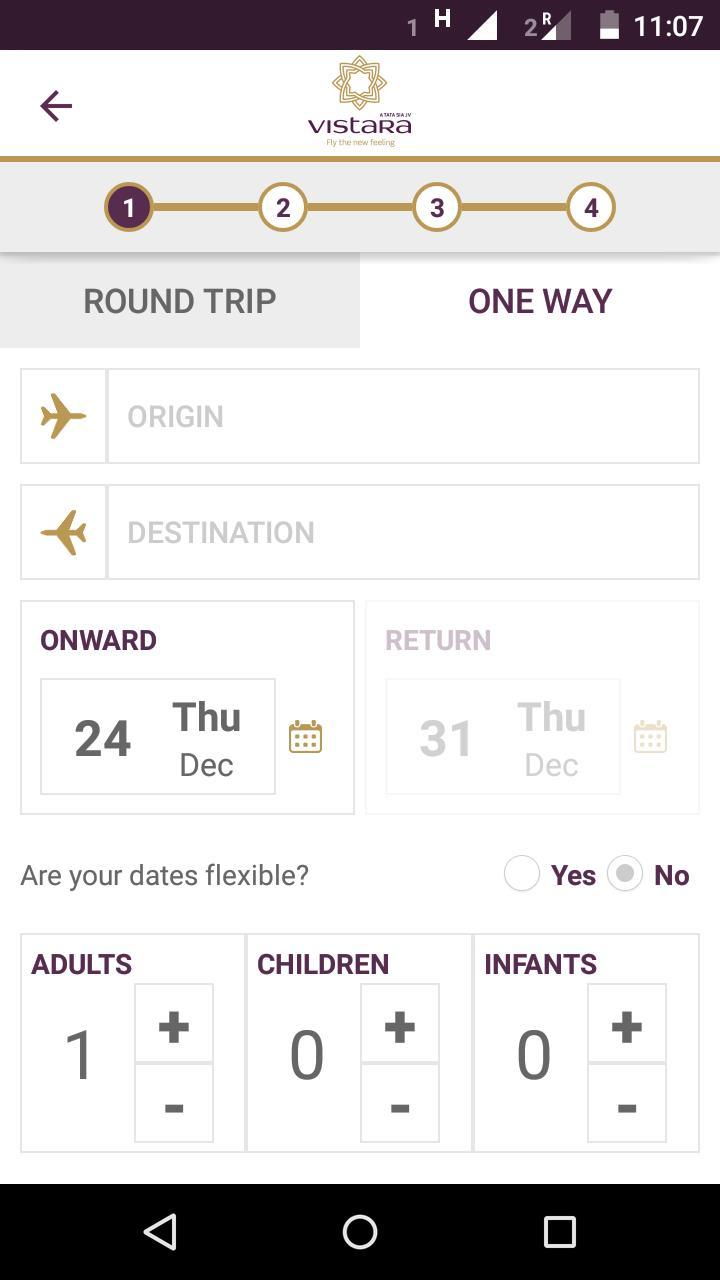Open the return date 31 Thu Dec picker

pyautogui.click(x=503, y=737)
